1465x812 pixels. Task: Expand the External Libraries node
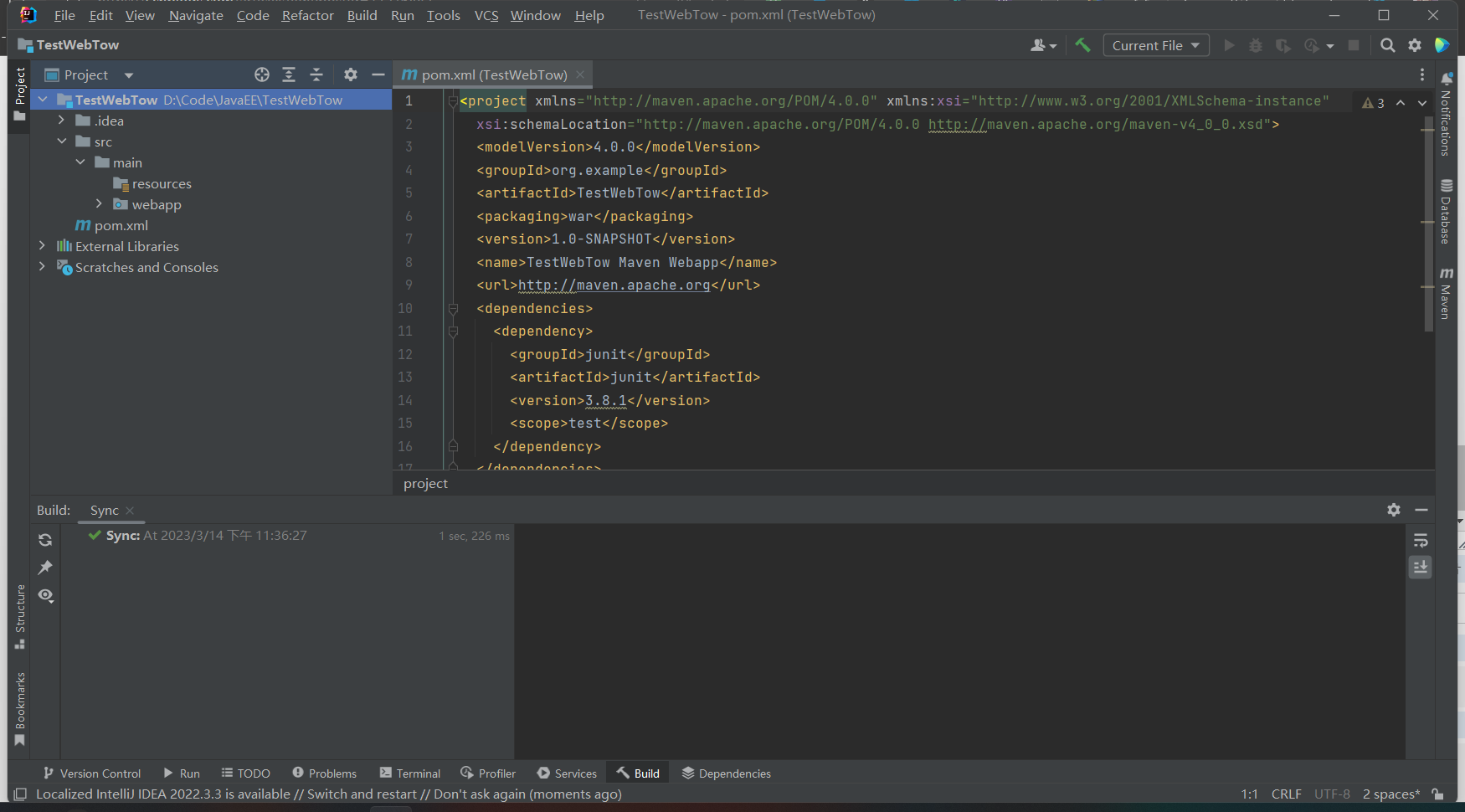[42, 246]
